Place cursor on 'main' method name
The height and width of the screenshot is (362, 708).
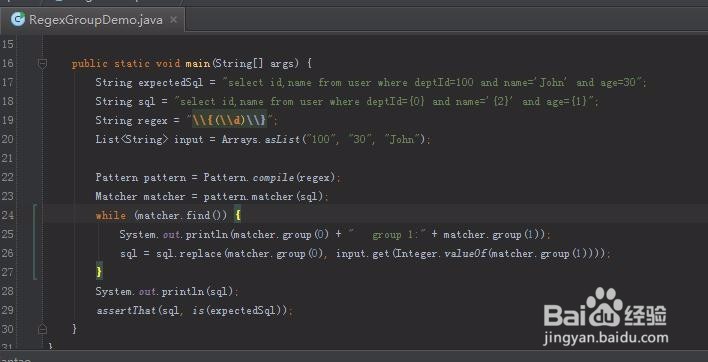(198, 64)
